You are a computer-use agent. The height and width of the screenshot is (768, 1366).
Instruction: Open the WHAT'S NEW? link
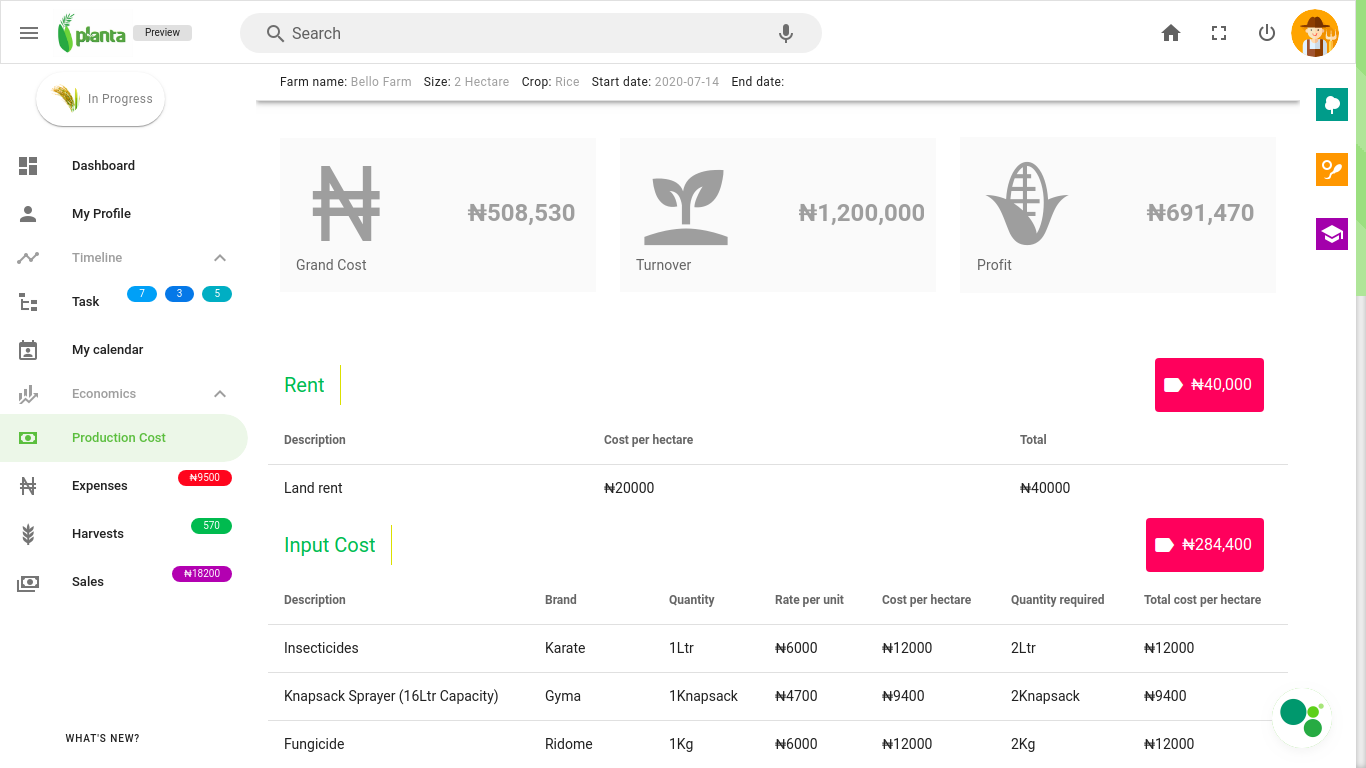[x=103, y=739]
